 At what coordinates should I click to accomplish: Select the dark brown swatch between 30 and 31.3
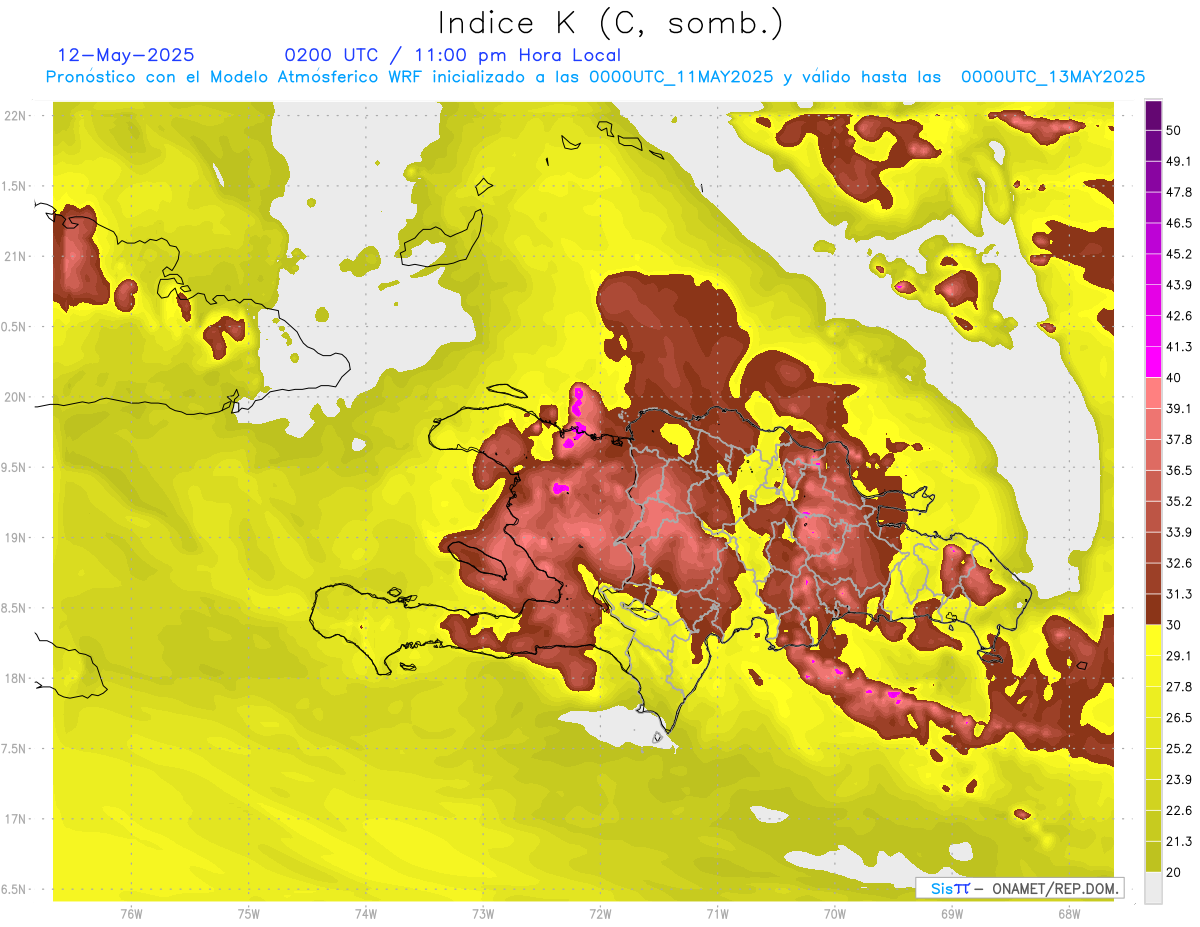coord(1154,609)
